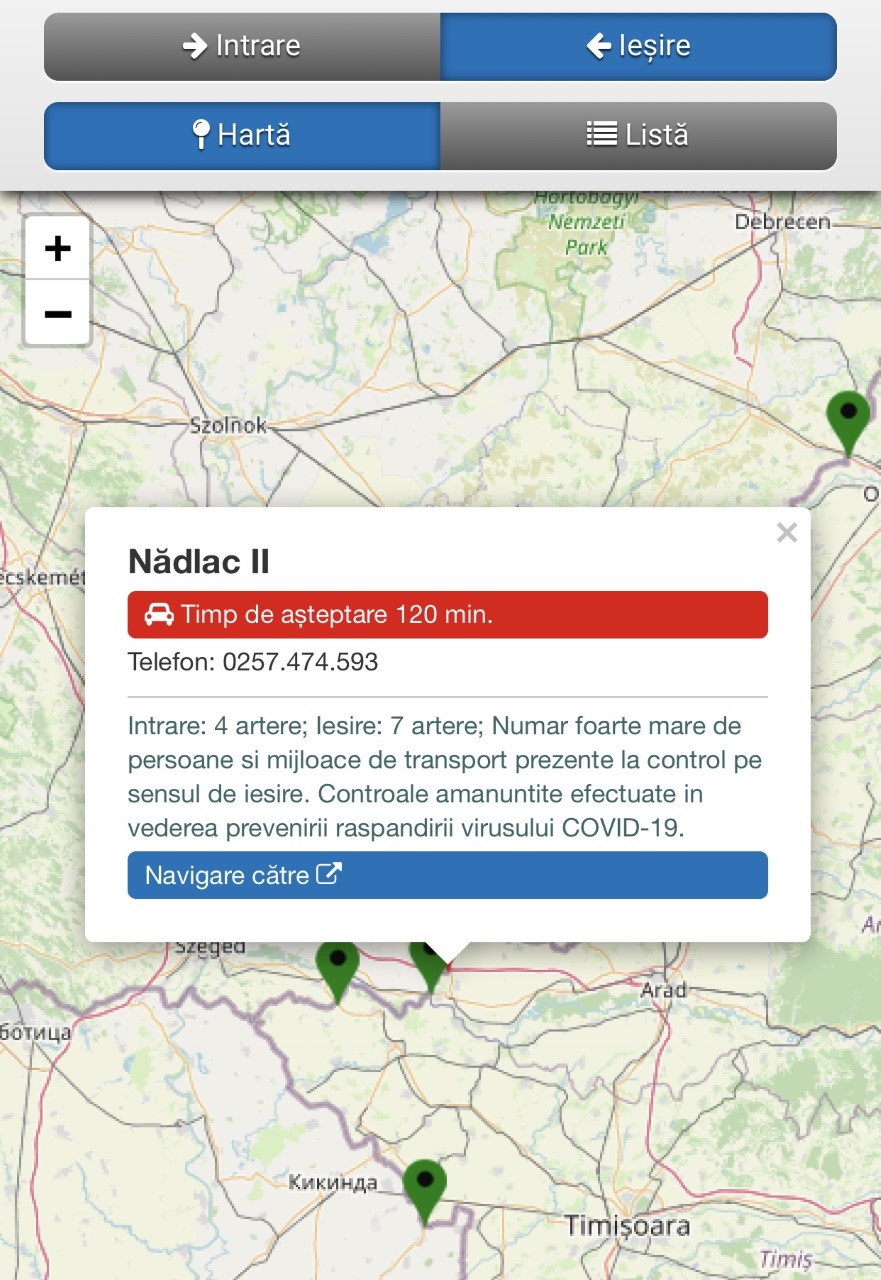Viewport: 881px width, 1280px height.
Task: Click the Szolnok city label on map
Action: (228, 425)
